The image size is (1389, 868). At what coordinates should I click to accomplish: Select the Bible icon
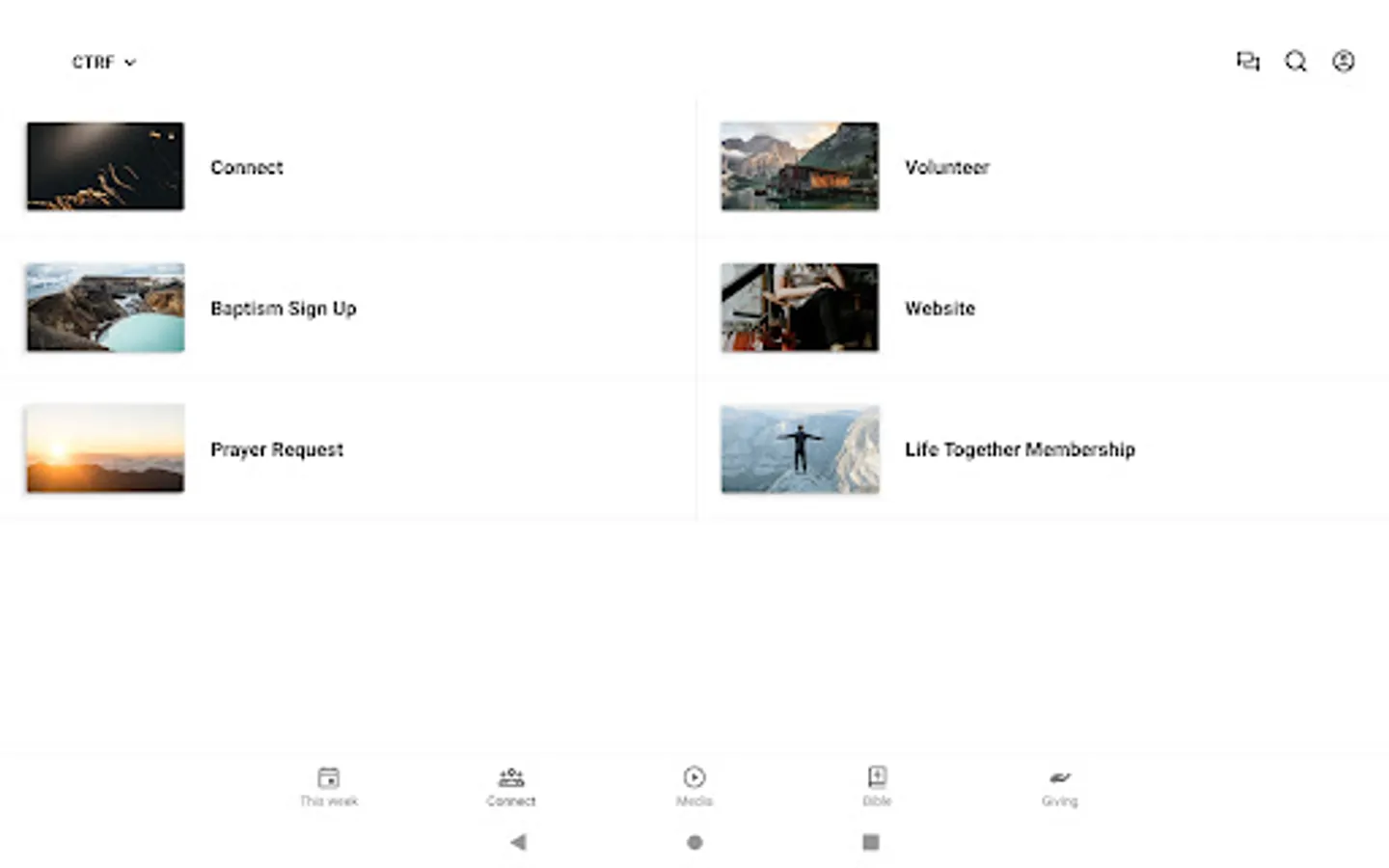tap(876, 776)
